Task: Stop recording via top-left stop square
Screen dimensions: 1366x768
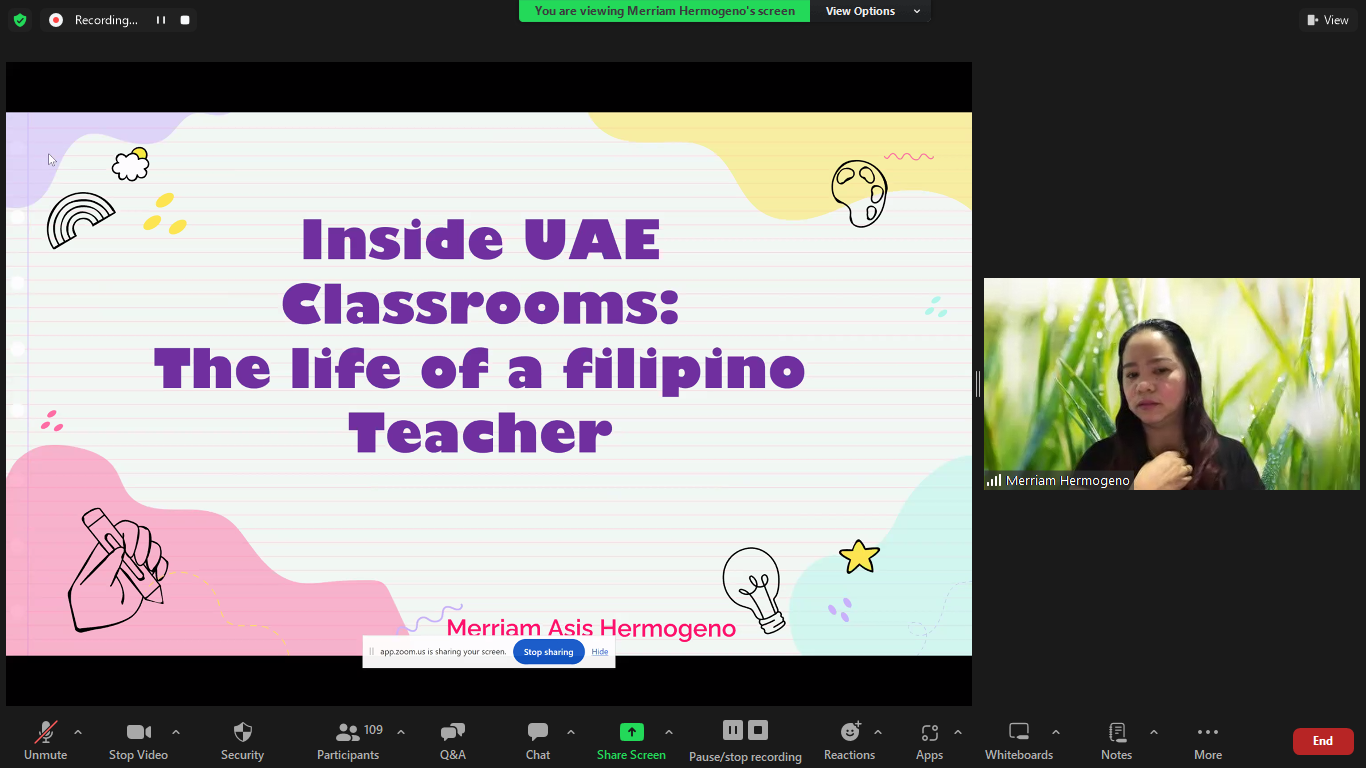Action: click(x=185, y=20)
